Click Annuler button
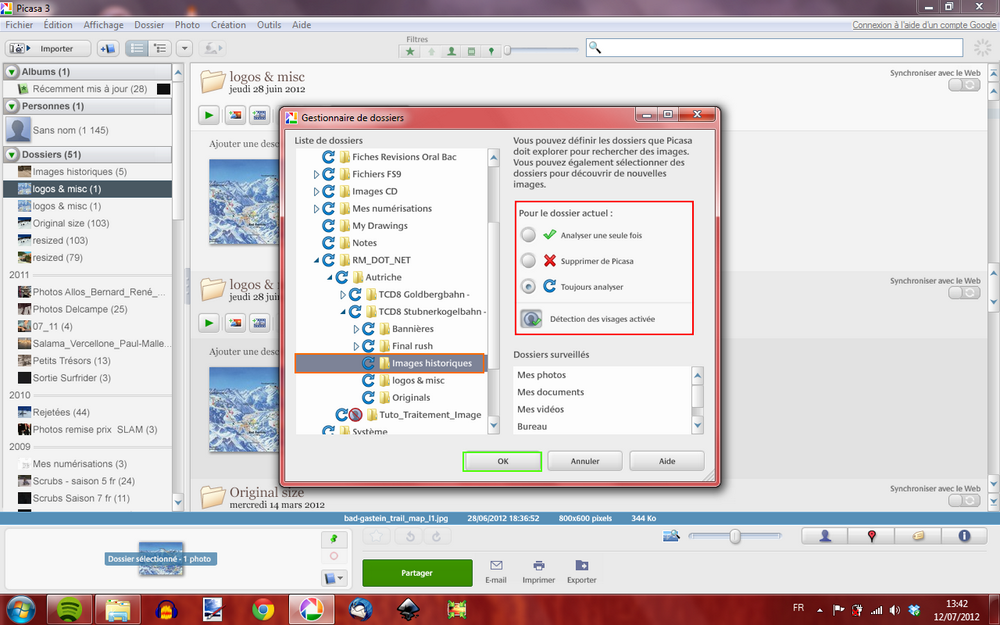The width and height of the screenshot is (1000, 625). (585, 461)
